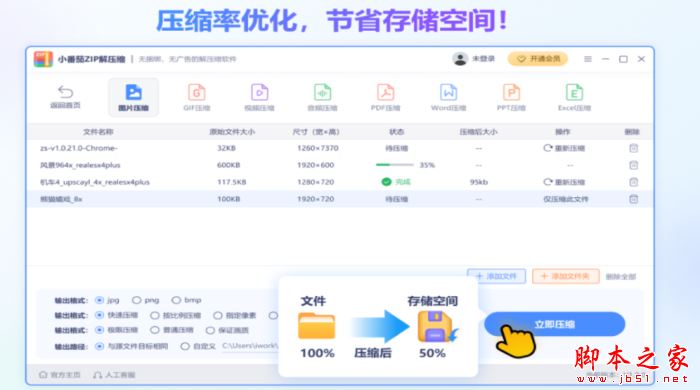Screen dimensions: 700x390
Task: Click the 压缩后大小 column header
Action: [x=479, y=132]
